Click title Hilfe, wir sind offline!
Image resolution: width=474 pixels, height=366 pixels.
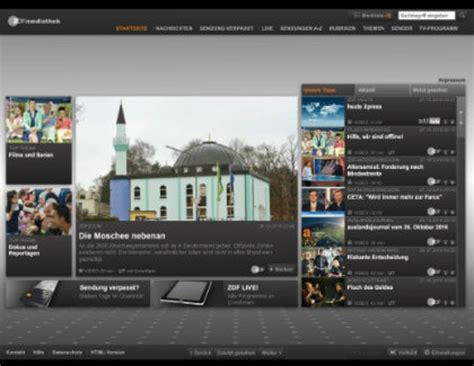click(x=375, y=137)
